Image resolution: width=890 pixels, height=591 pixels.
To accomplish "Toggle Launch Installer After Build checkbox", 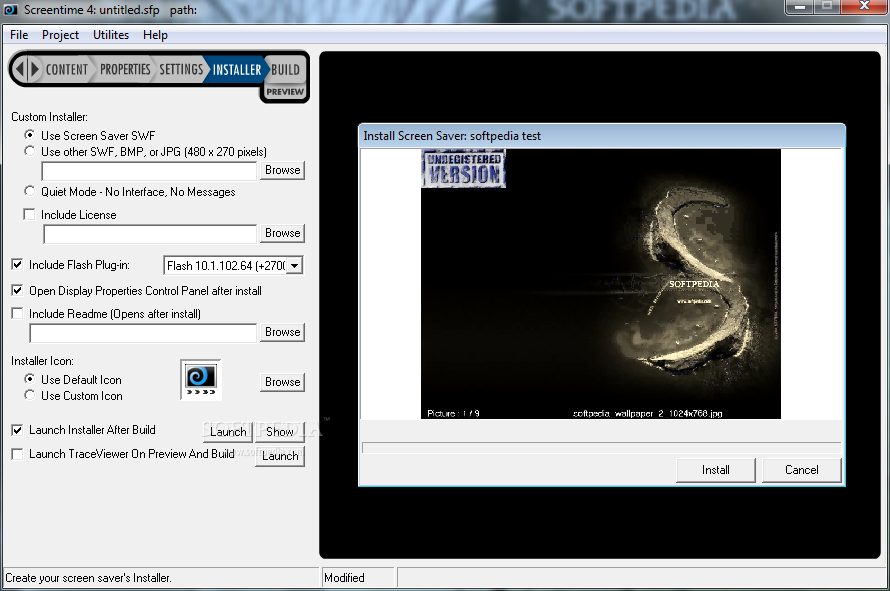I will tap(18, 430).
